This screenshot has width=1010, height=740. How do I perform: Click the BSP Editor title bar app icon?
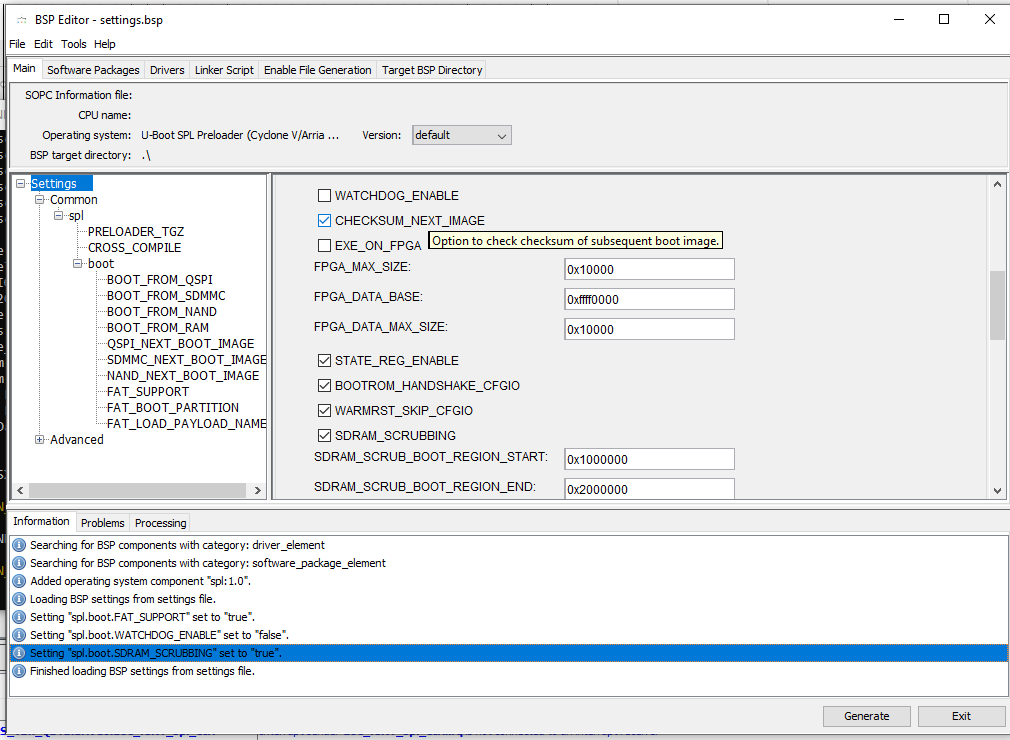[x=22, y=20]
